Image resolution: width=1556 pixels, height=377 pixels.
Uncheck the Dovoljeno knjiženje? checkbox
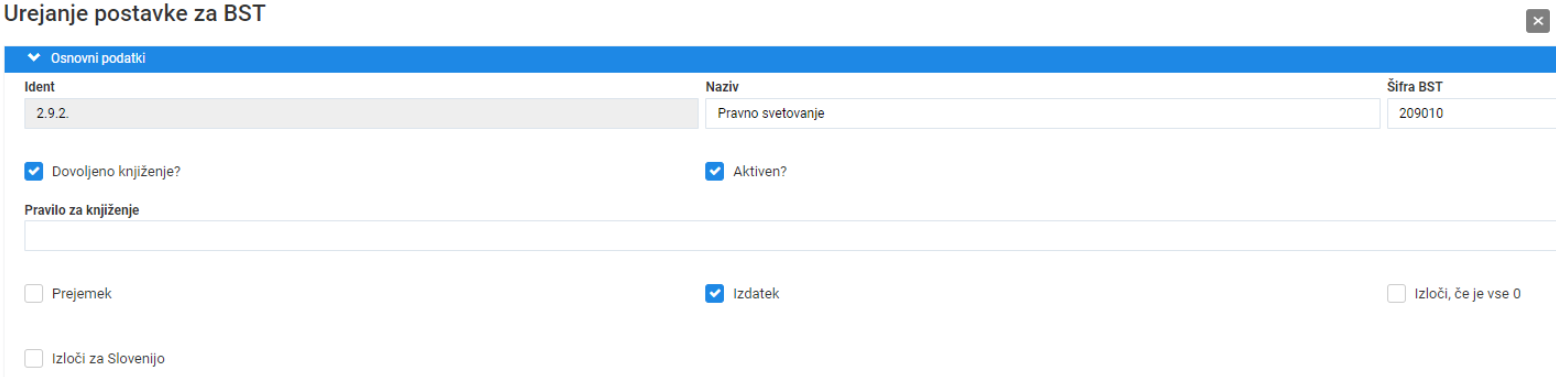[34, 171]
